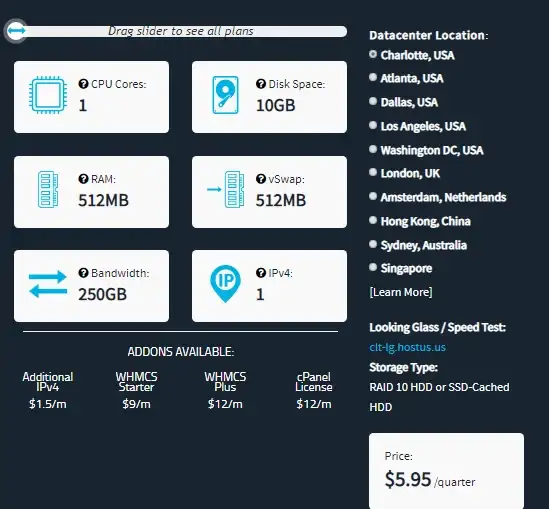This screenshot has height=509, width=549.
Task: Click the hard disk drive icon
Action: point(225,95)
